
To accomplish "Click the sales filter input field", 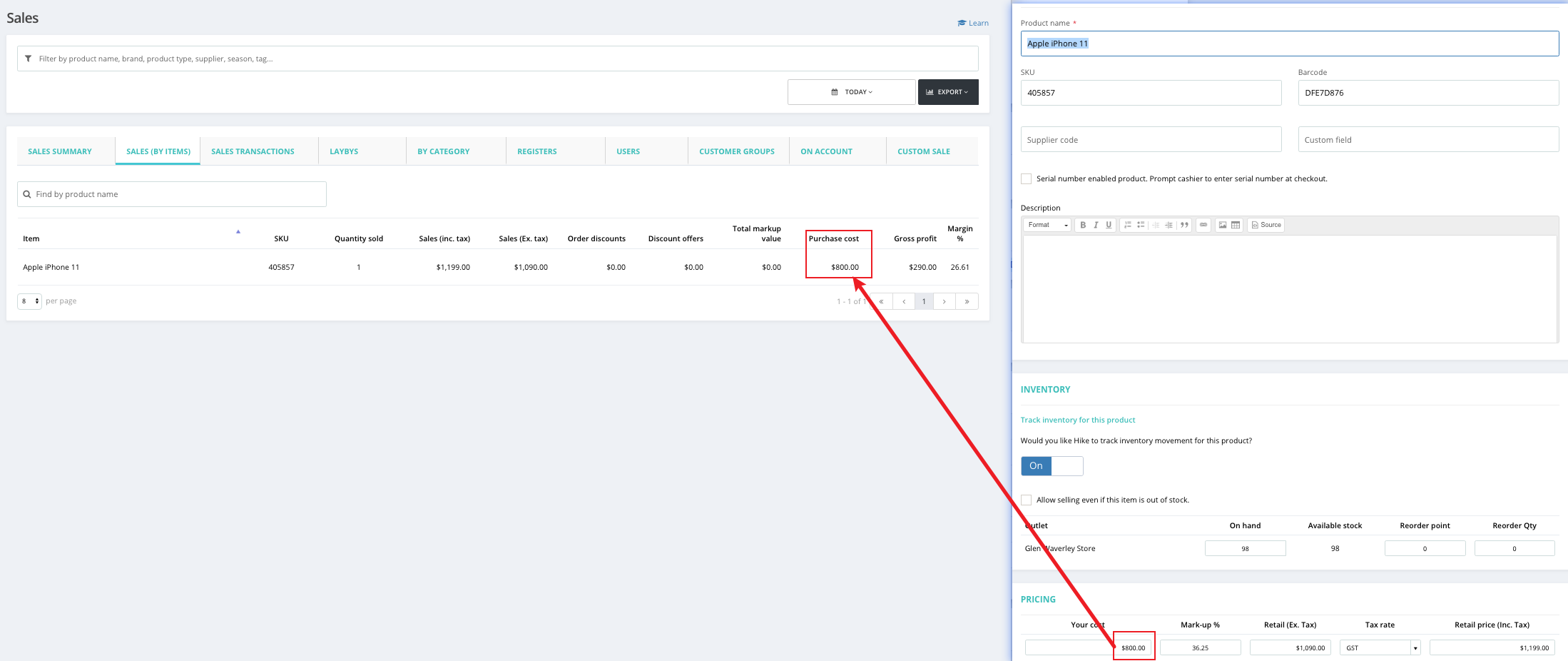I will pyautogui.click(x=498, y=59).
